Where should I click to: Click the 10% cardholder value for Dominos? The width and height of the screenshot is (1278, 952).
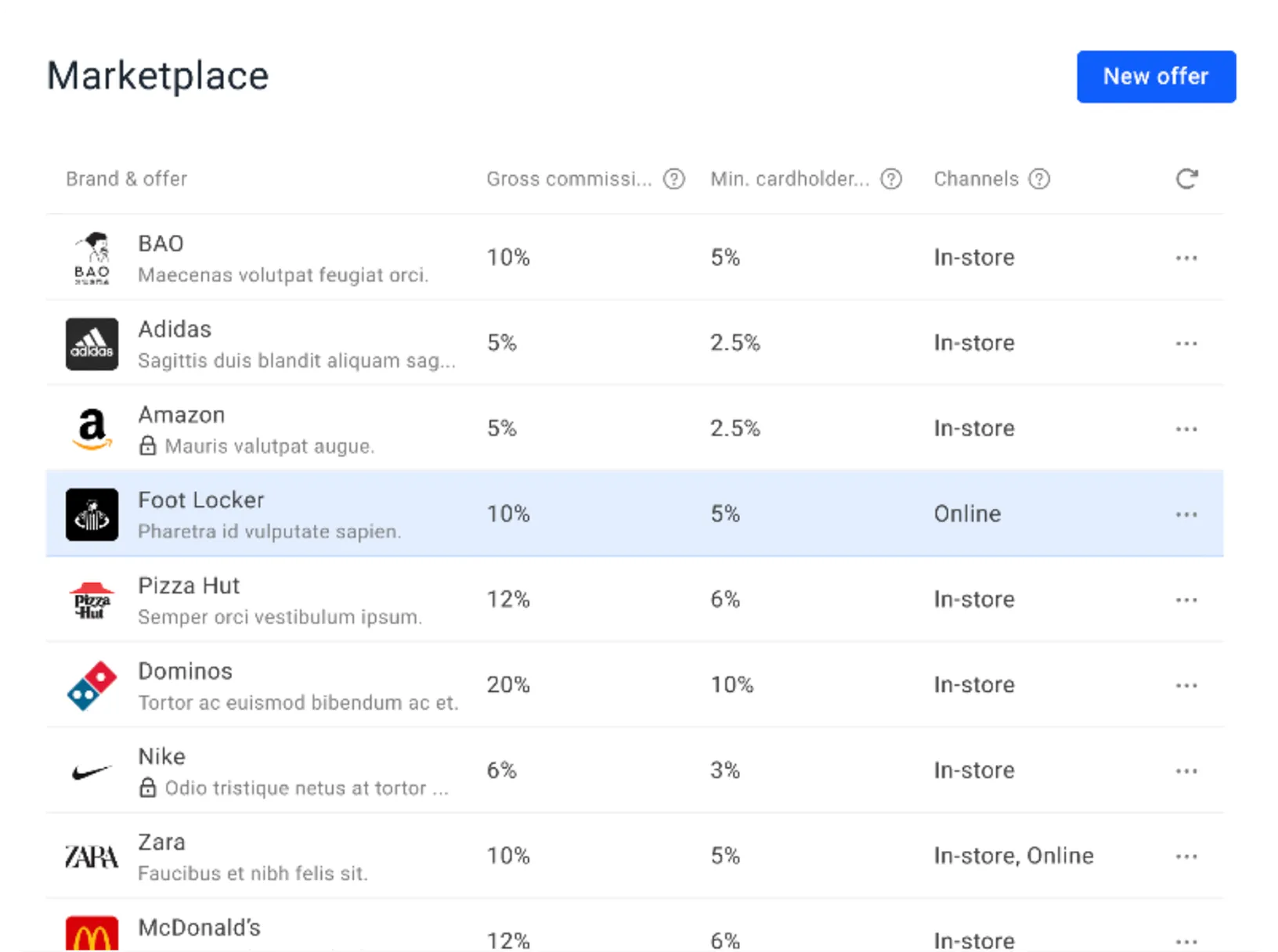tap(732, 685)
